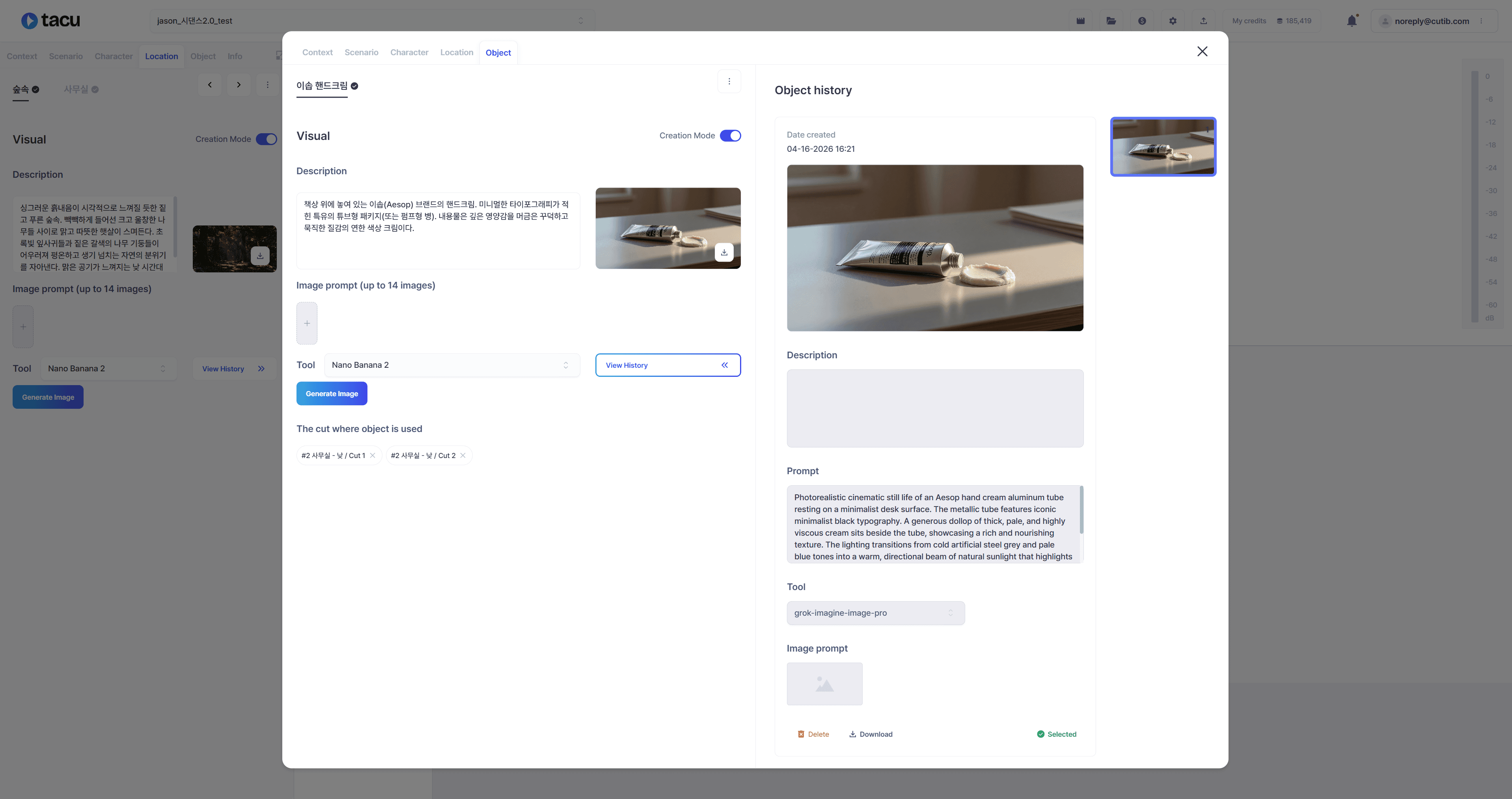Switch to the Location tab in dialog

point(457,53)
